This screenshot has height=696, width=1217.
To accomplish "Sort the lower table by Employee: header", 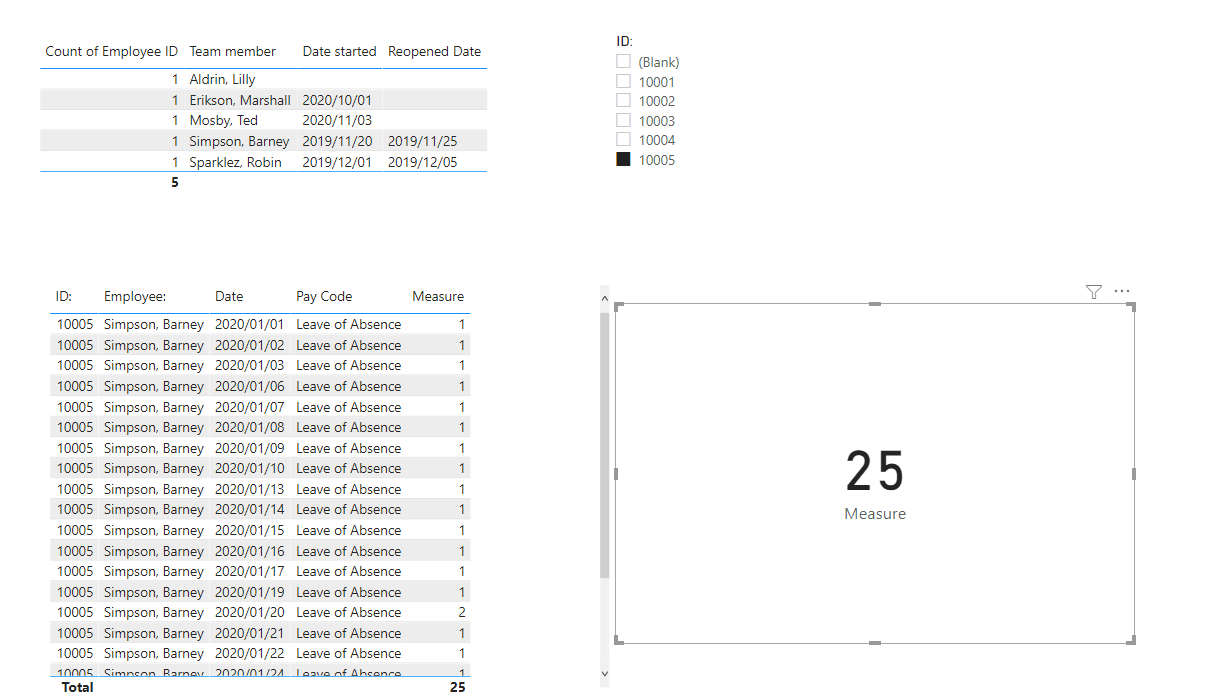I will point(134,296).
